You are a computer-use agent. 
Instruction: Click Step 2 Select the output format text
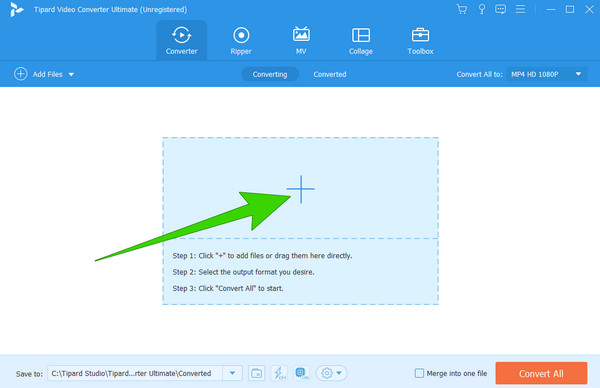243,272
